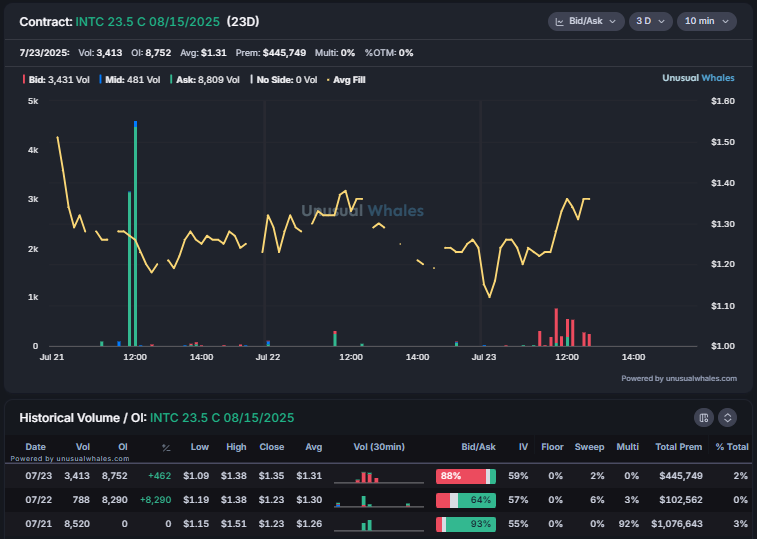Sort by the OI change column icon
Screen dimensions: 757x539
pyautogui.click(x=166, y=448)
